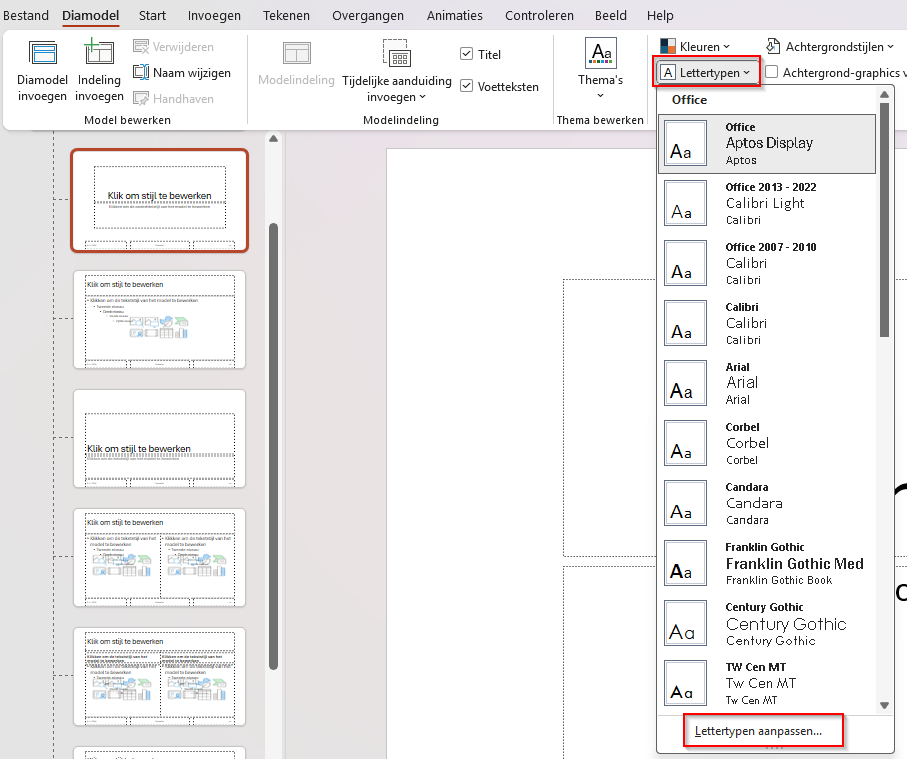
Task: Toggle the Titel checkbox
Action: tap(466, 54)
